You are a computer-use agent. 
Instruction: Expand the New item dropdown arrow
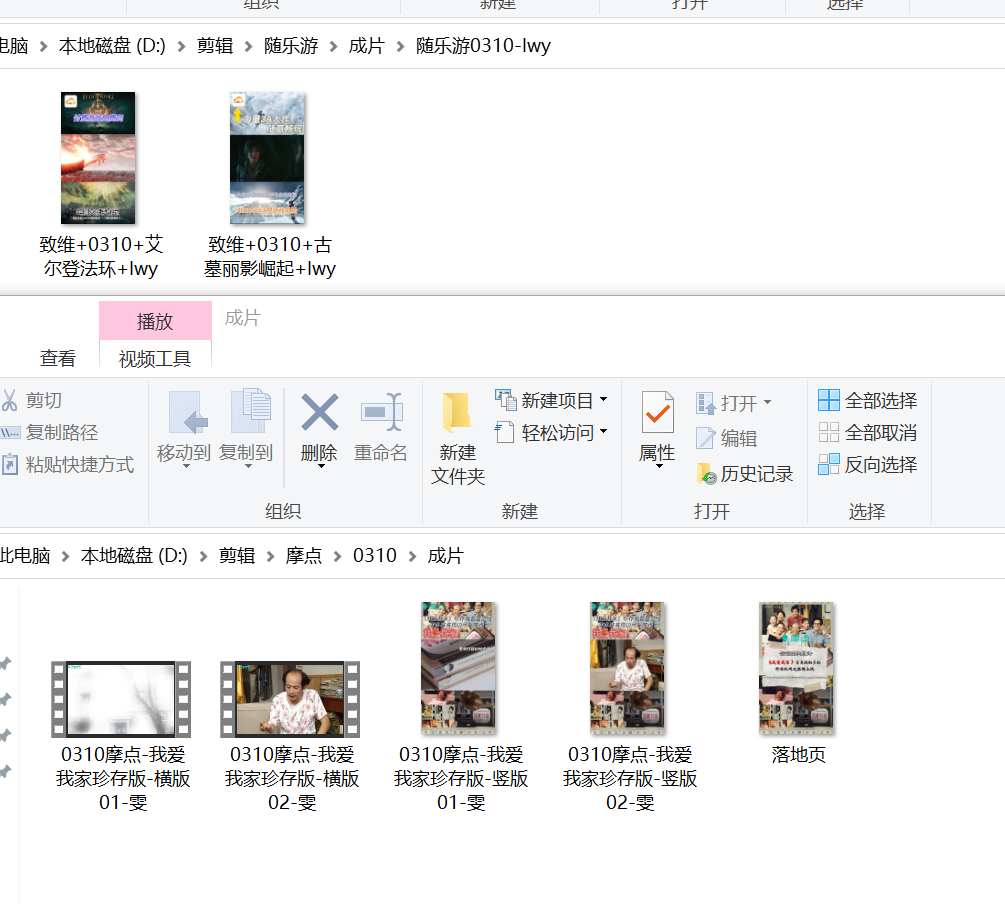603,399
